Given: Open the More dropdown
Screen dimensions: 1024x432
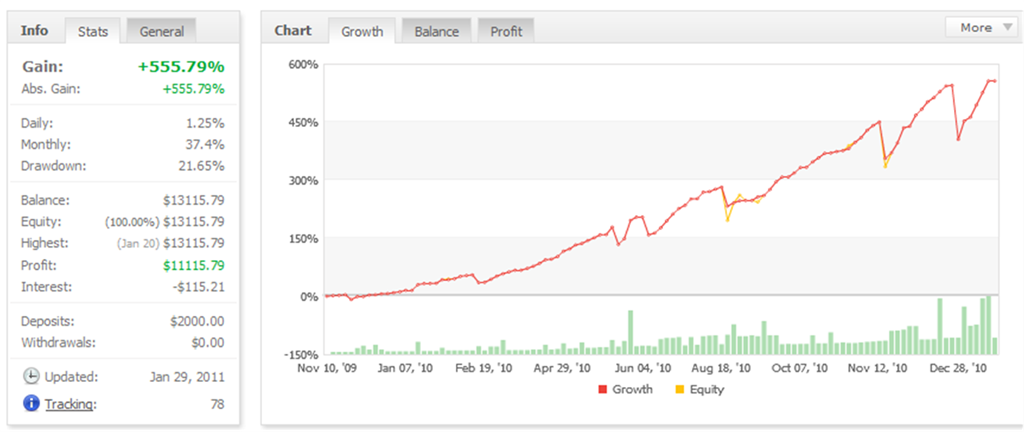Looking at the screenshot, I should click(x=981, y=27).
